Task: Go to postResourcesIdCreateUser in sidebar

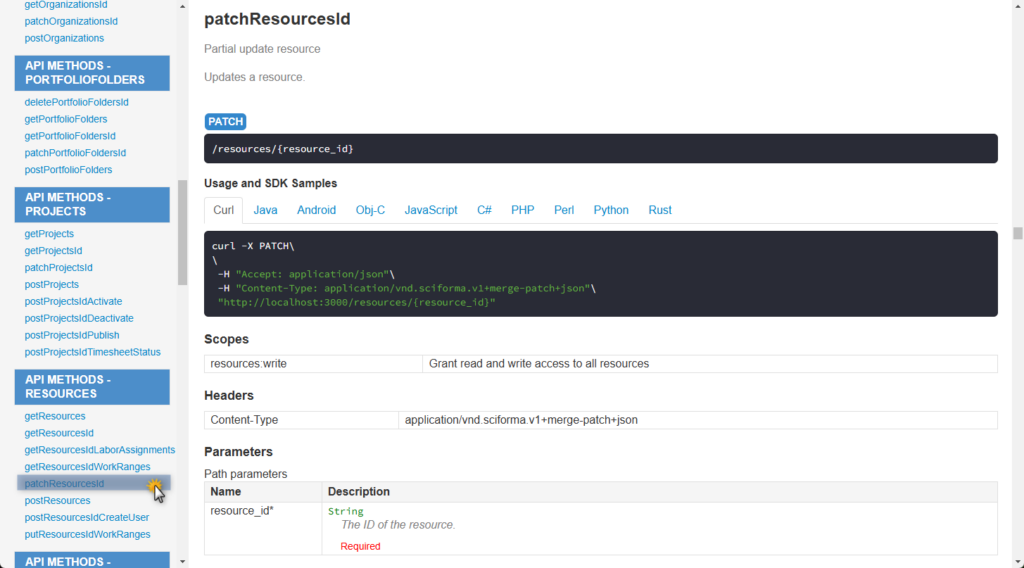Action: [87, 517]
